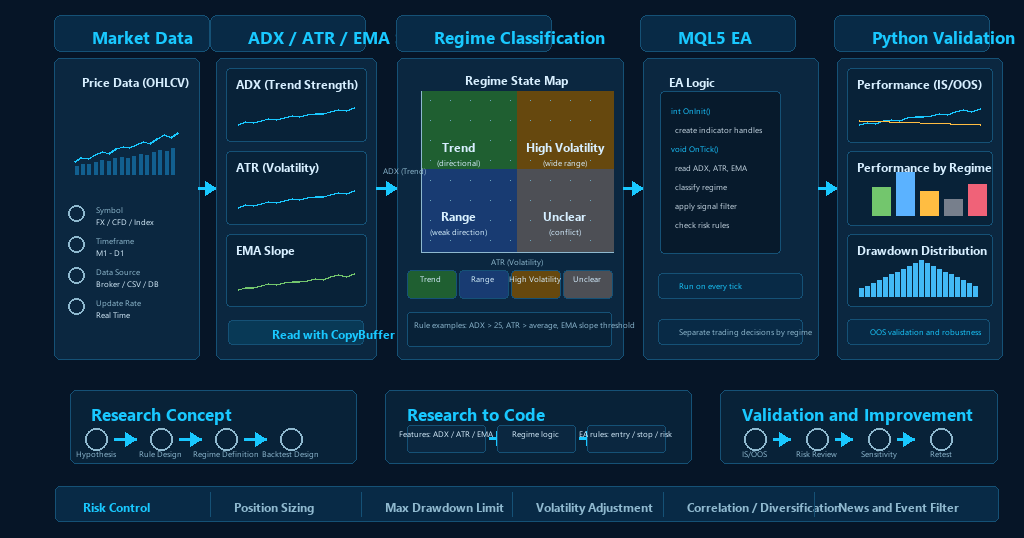The width and height of the screenshot is (1024, 538).
Task: Click the blue Range legend chip
Action: point(484,285)
